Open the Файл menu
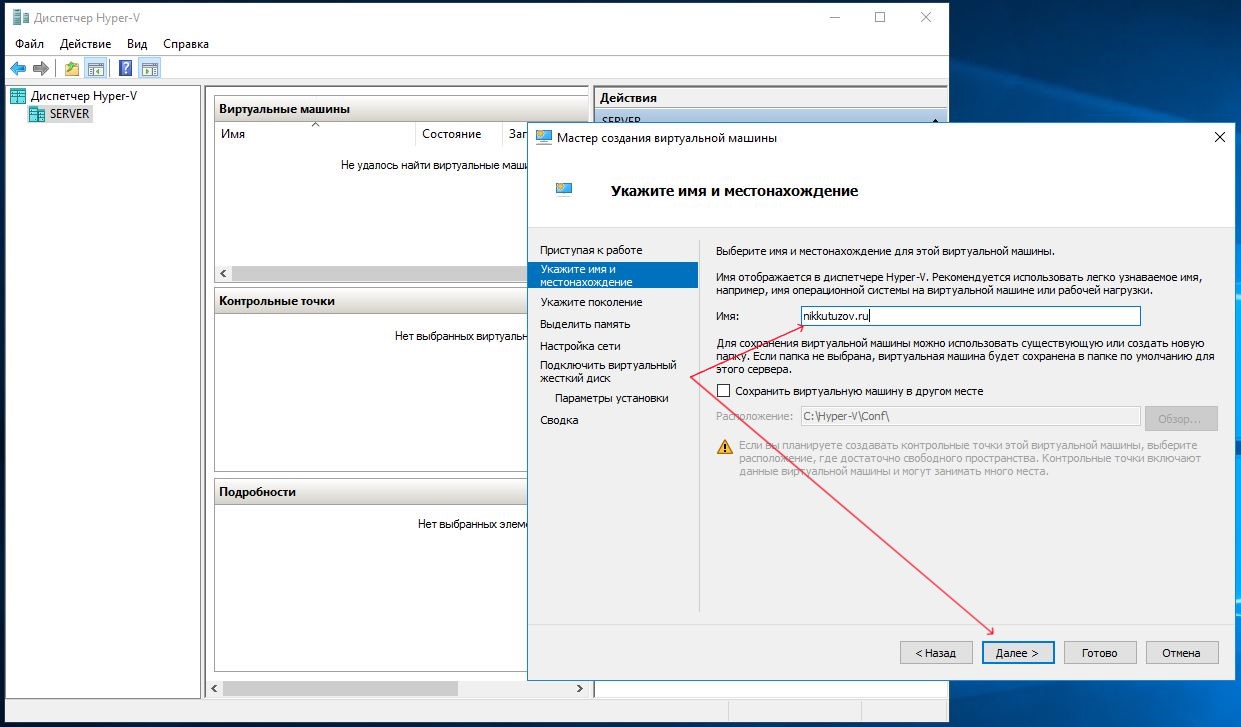The height and width of the screenshot is (727, 1241). tap(29, 44)
